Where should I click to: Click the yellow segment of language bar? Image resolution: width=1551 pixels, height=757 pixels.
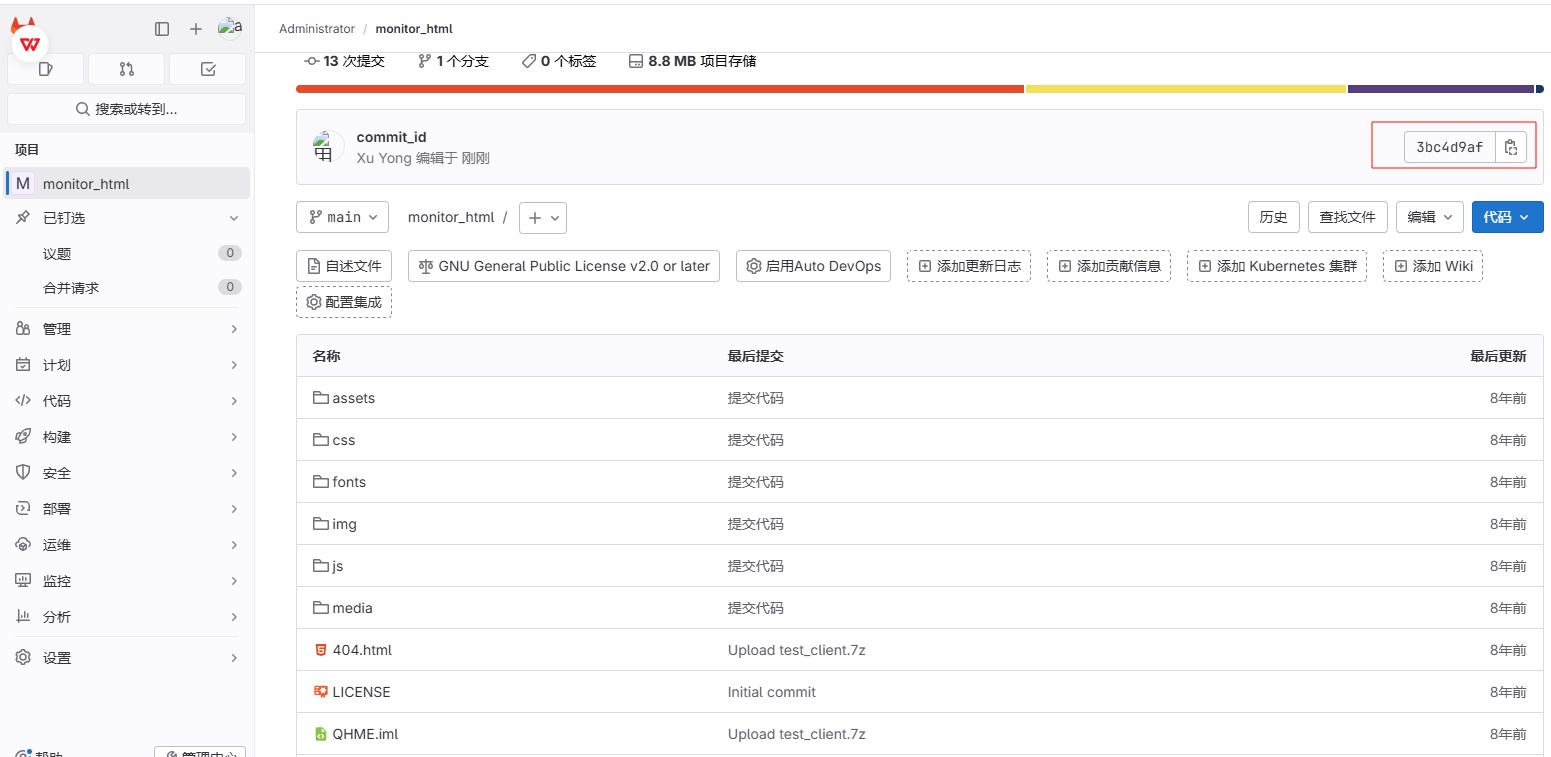click(x=1185, y=89)
